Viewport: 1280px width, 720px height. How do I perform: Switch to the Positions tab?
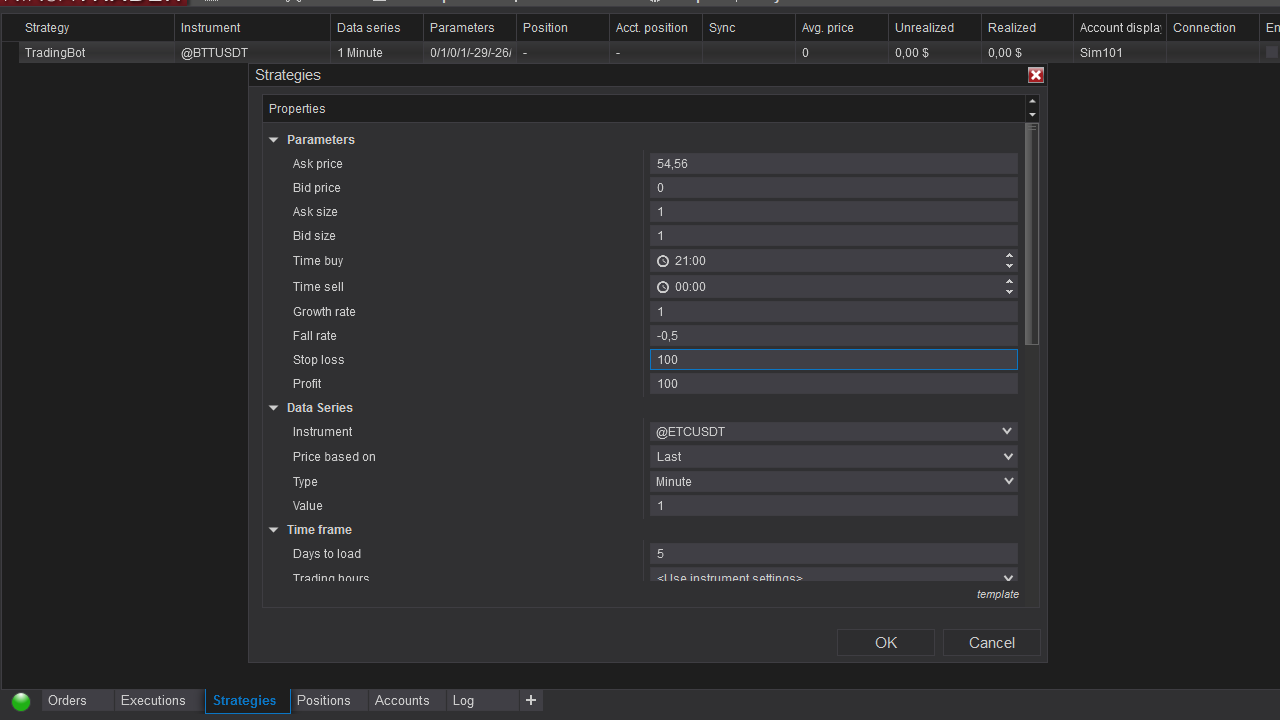tap(323, 701)
